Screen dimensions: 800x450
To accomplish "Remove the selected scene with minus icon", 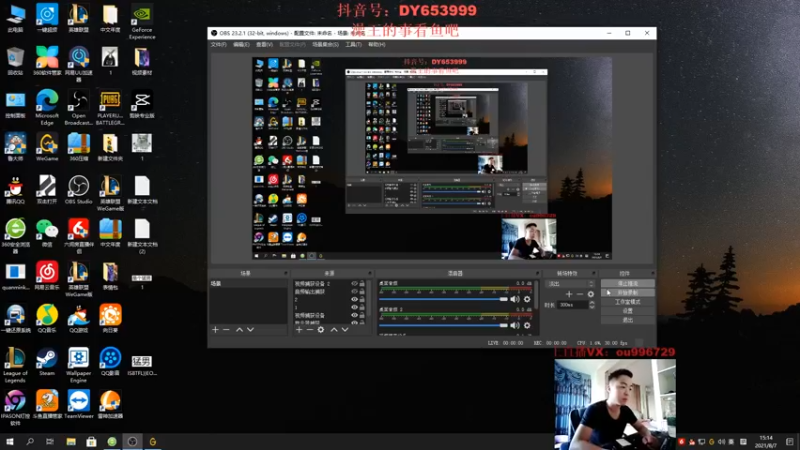I will 226,330.
